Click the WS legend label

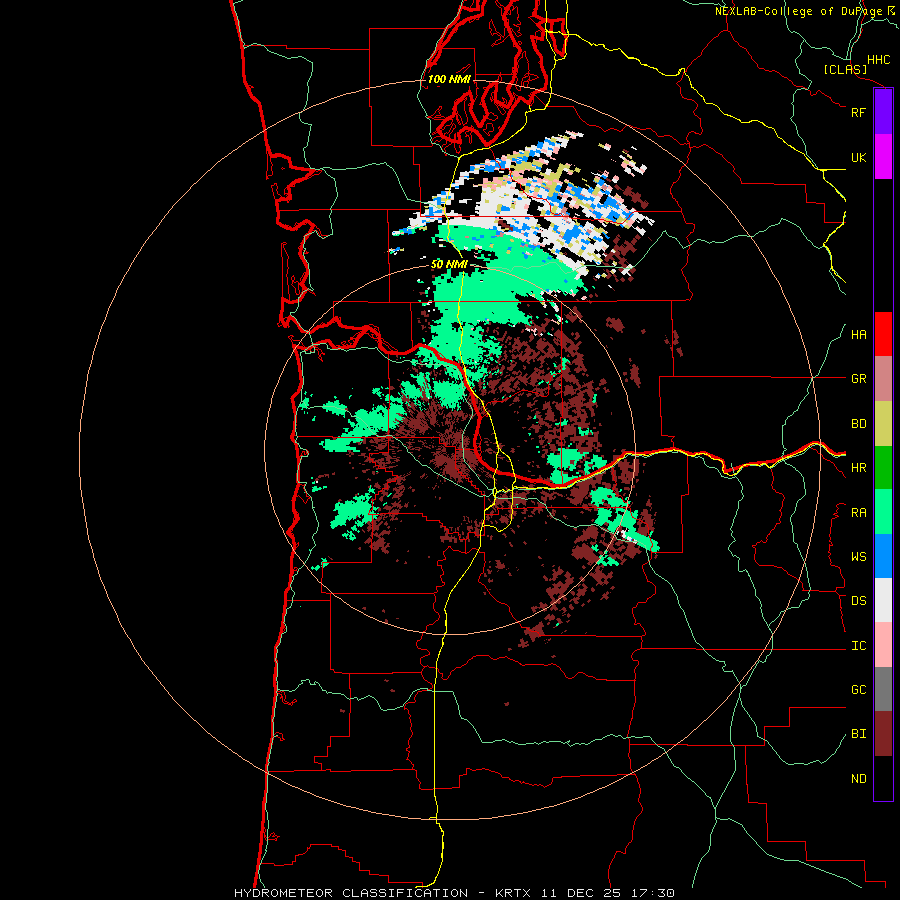[x=858, y=557]
